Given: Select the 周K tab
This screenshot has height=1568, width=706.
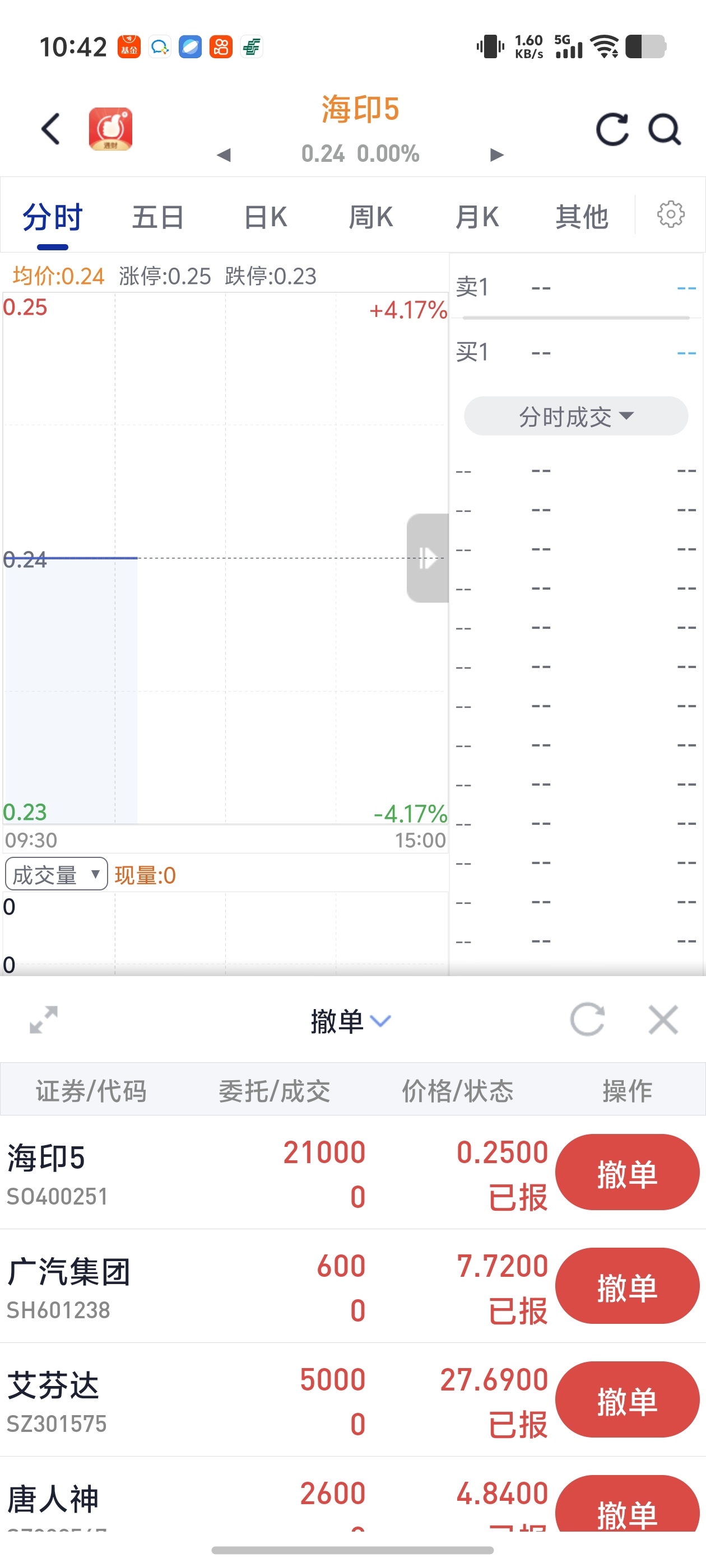Looking at the screenshot, I should click(x=370, y=217).
